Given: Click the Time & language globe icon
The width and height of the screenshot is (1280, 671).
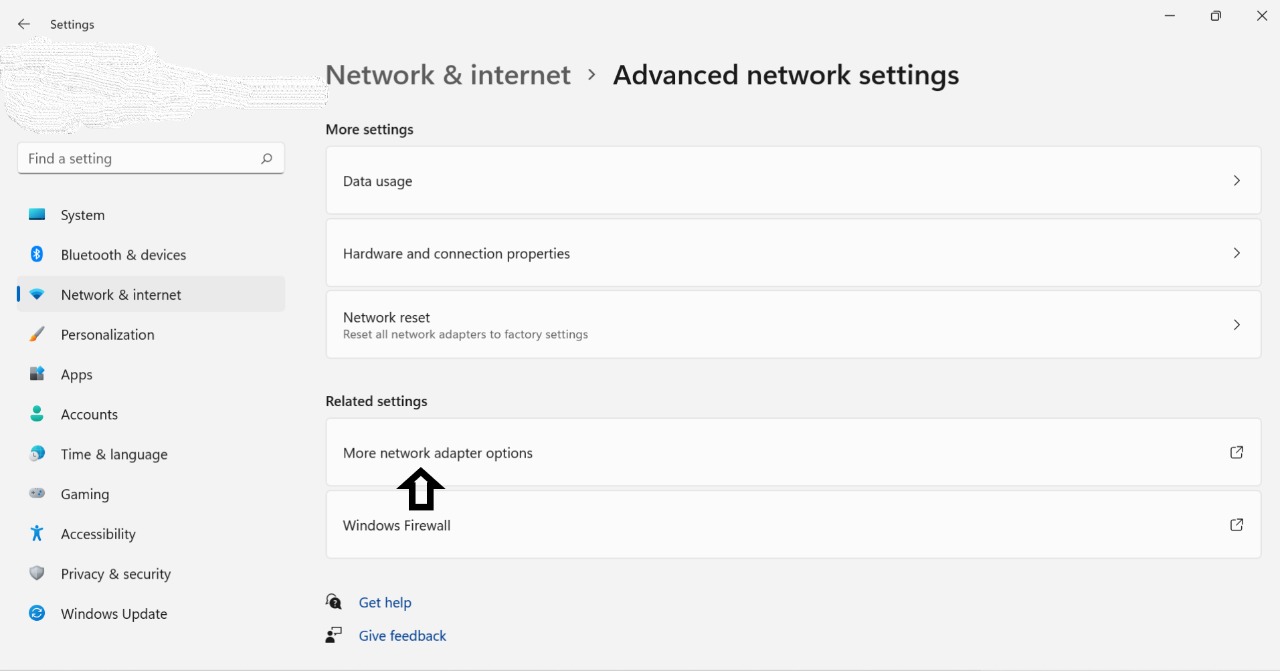Looking at the screenshot, I should pyautogui.click(x=37, y=454).
